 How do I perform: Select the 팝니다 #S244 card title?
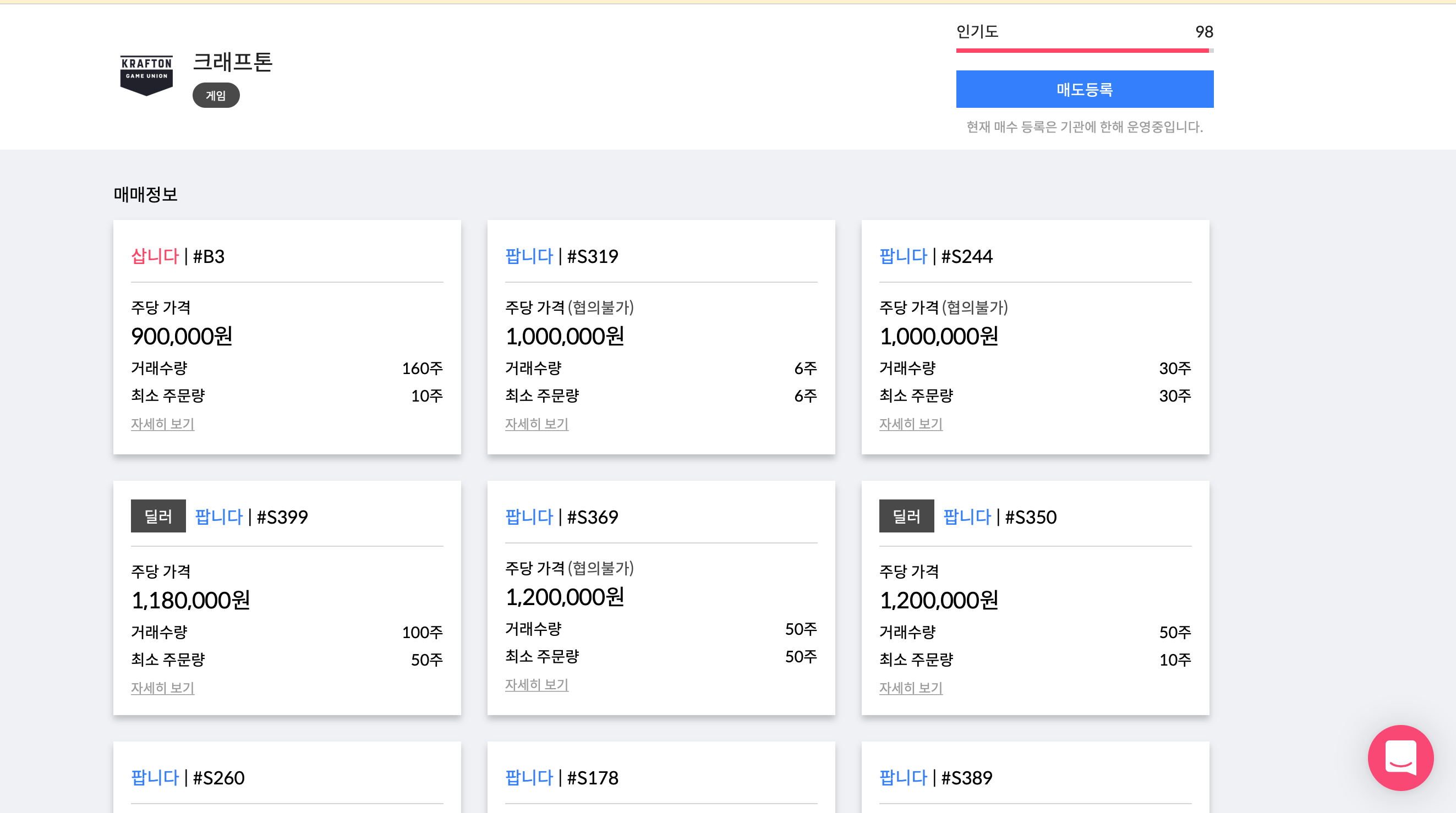935,256
